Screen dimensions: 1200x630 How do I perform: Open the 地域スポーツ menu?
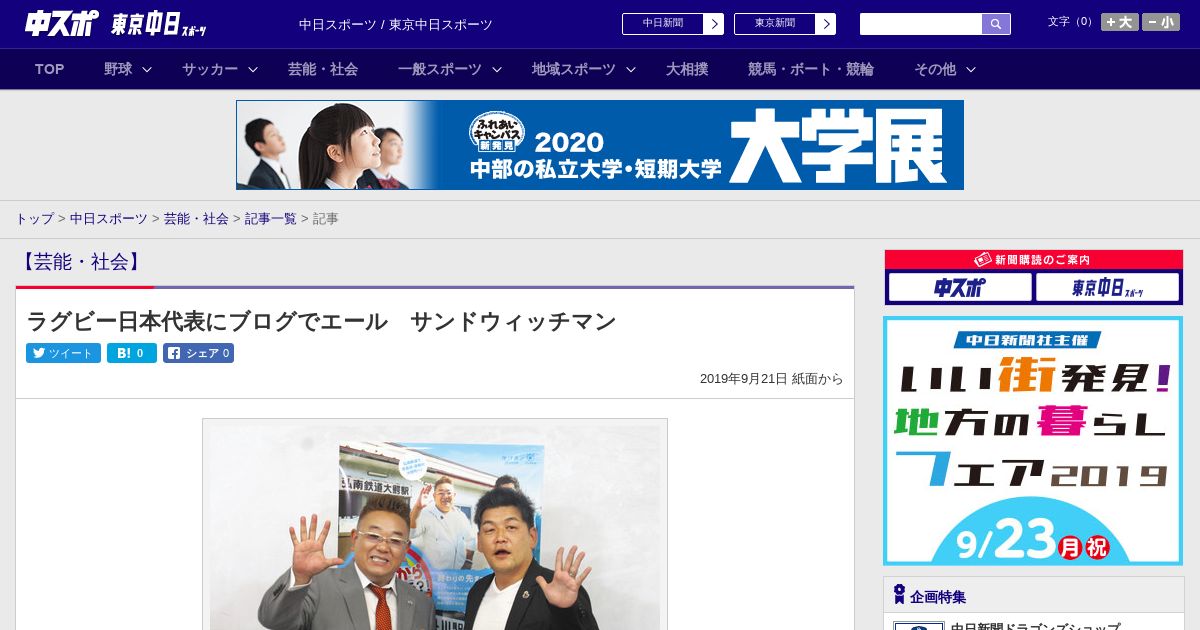click(574, 69)
